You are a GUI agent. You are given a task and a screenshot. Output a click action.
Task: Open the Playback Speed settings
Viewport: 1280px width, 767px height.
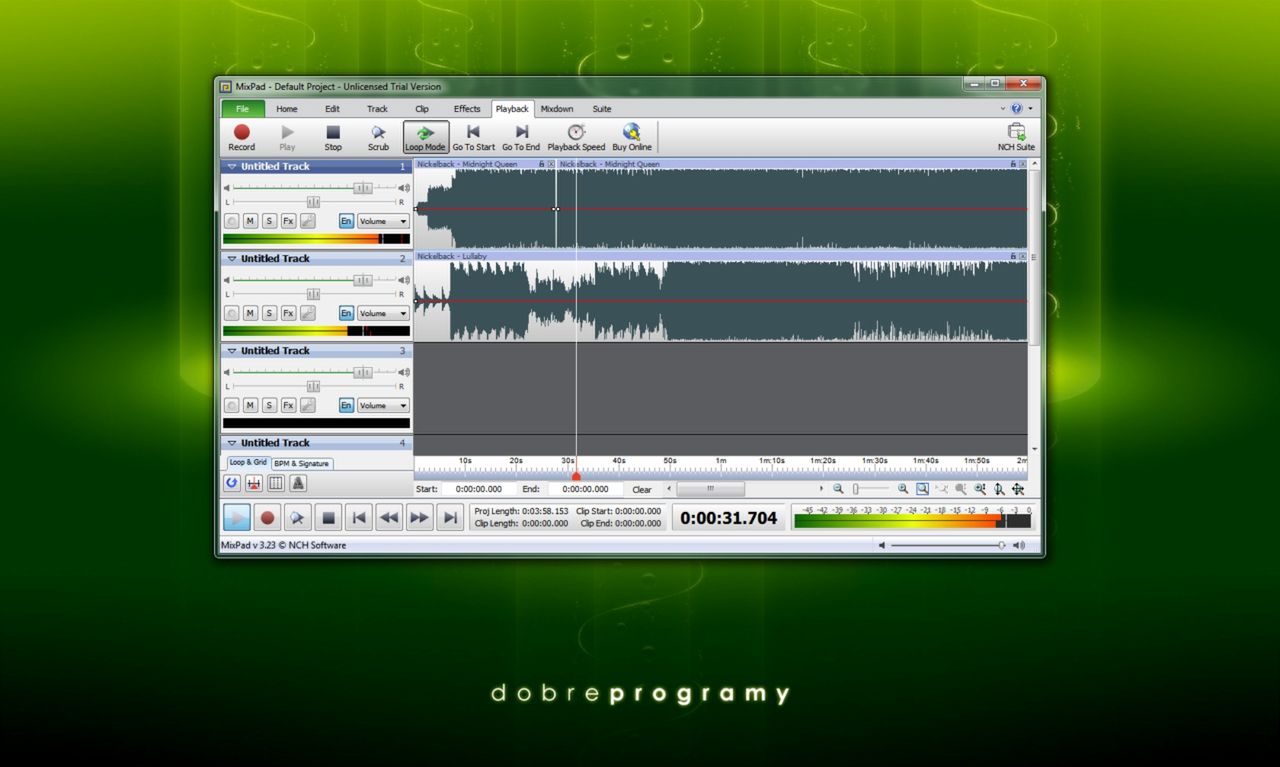(576, 137)
